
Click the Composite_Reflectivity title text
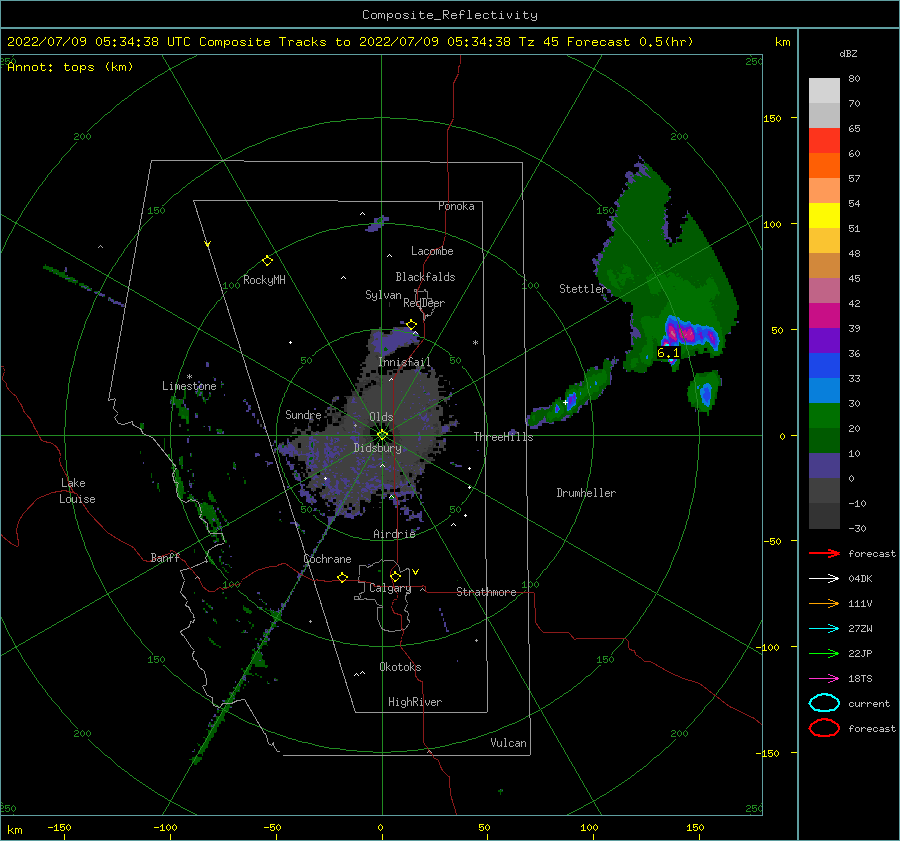(x=450, y=15)
